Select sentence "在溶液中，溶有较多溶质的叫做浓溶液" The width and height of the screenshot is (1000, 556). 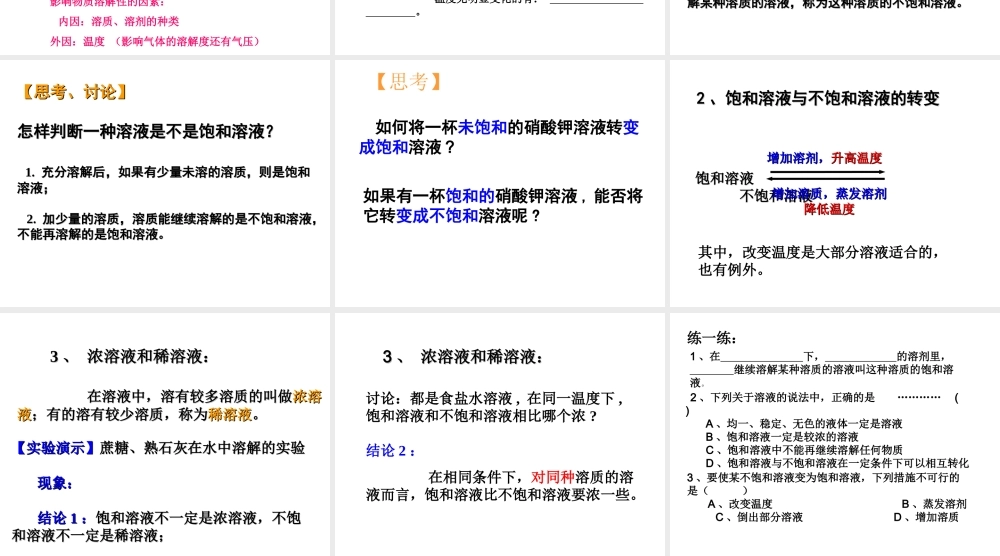172,406
